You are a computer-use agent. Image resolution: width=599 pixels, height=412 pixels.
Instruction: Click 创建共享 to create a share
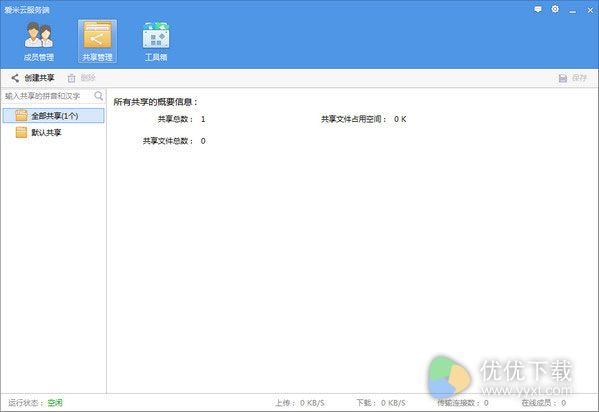pyautogui.click(x=33, y=78)
